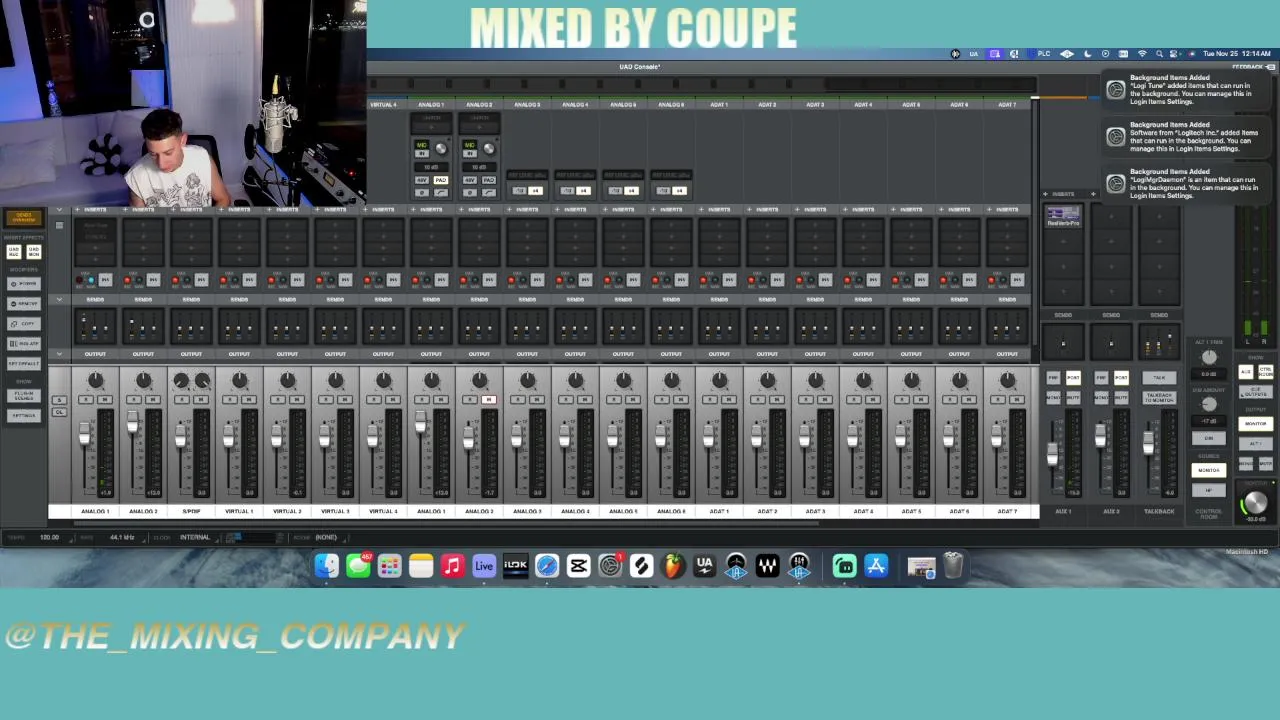Set AUX 1 sends to PRE
Screen dimensions: 1280x720
(x=1053, y=378)
